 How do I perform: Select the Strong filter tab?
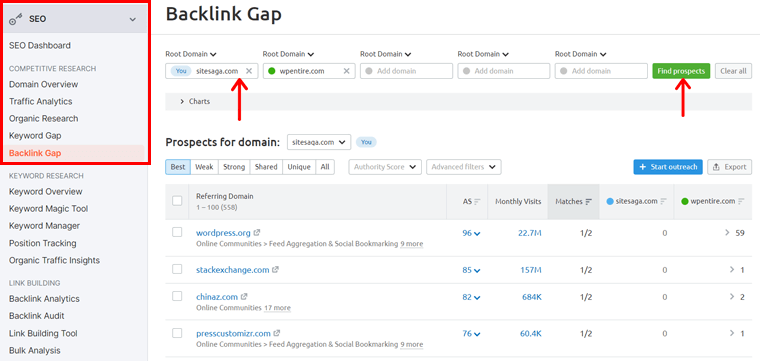234,167
